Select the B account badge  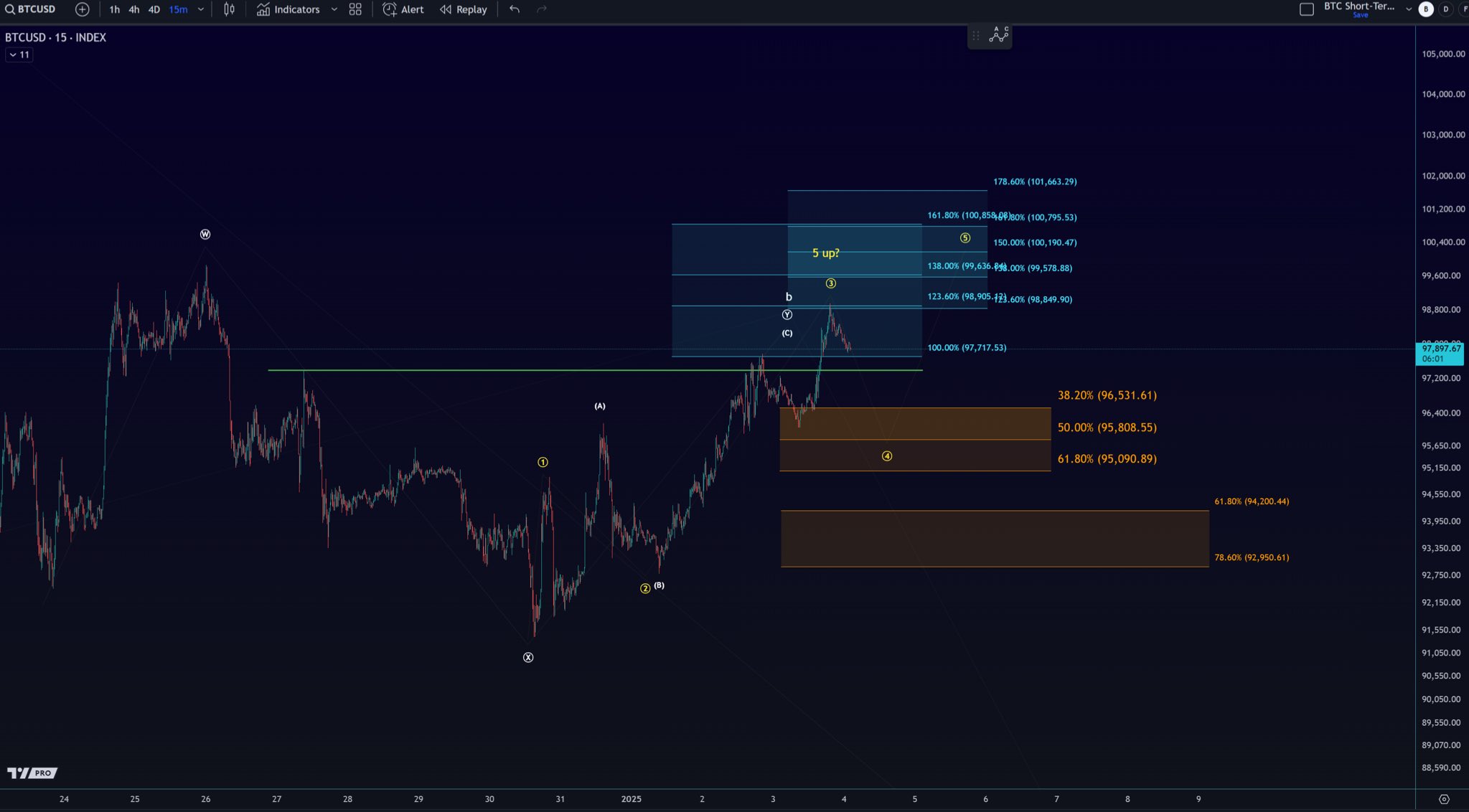1426,9
